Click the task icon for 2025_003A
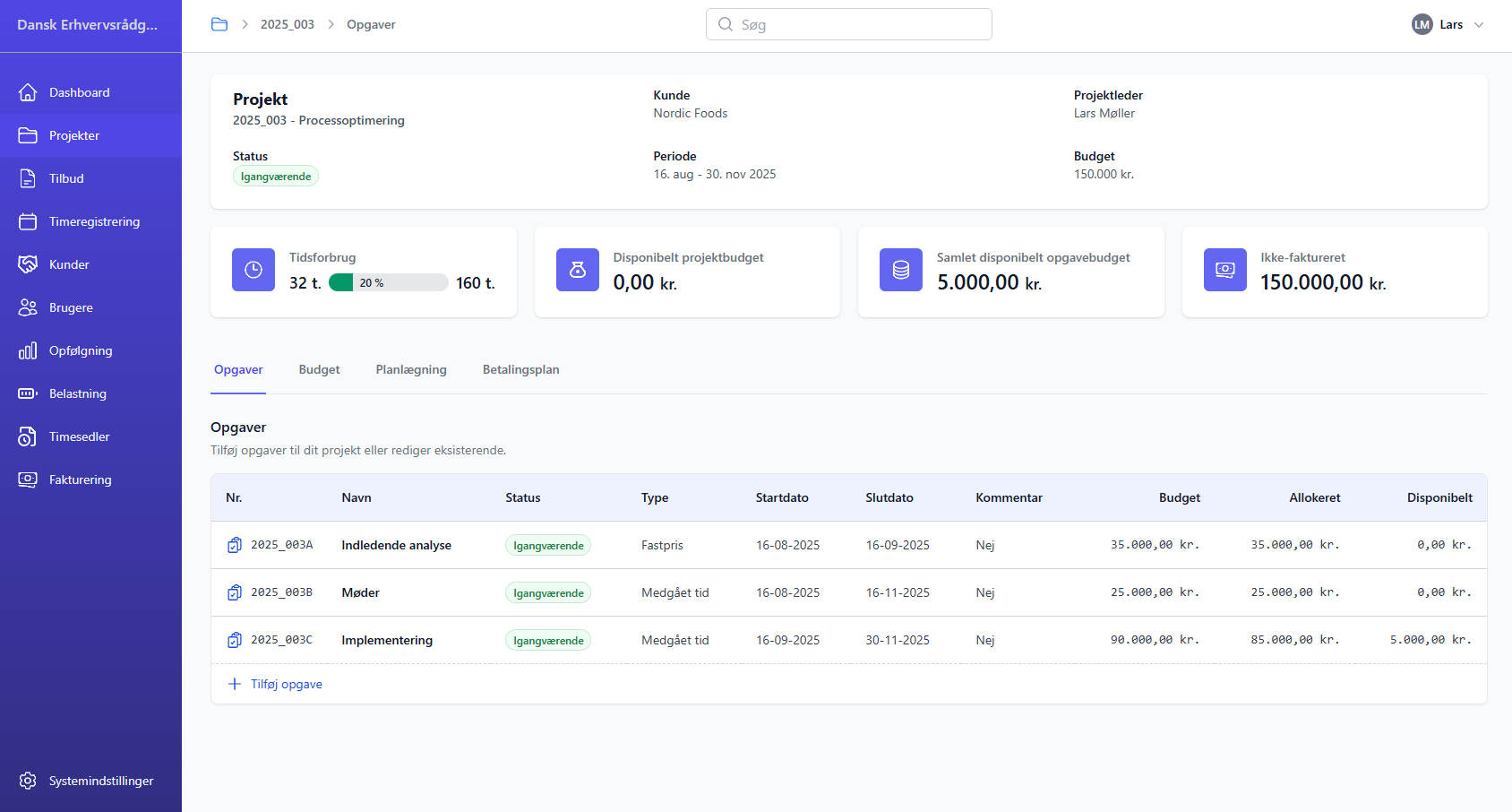Screen dimensions: 1512x812 (x=235, y=545)
